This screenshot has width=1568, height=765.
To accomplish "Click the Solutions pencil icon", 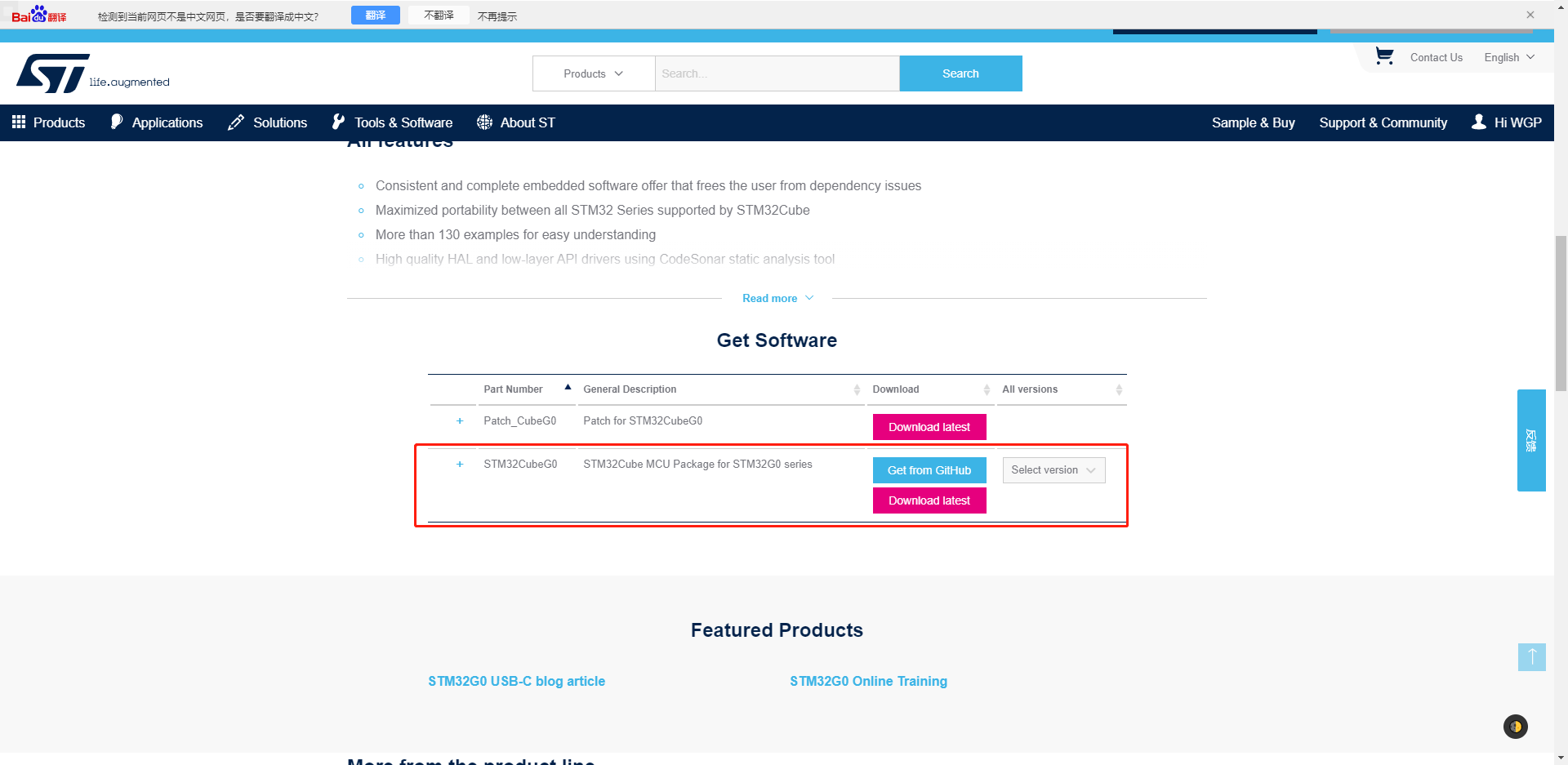I will (236, 122).
